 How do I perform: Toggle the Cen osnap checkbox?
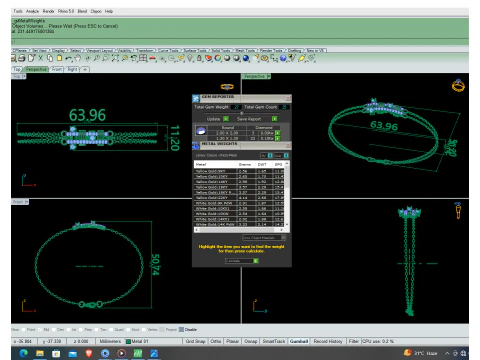[x=53, y=330]
